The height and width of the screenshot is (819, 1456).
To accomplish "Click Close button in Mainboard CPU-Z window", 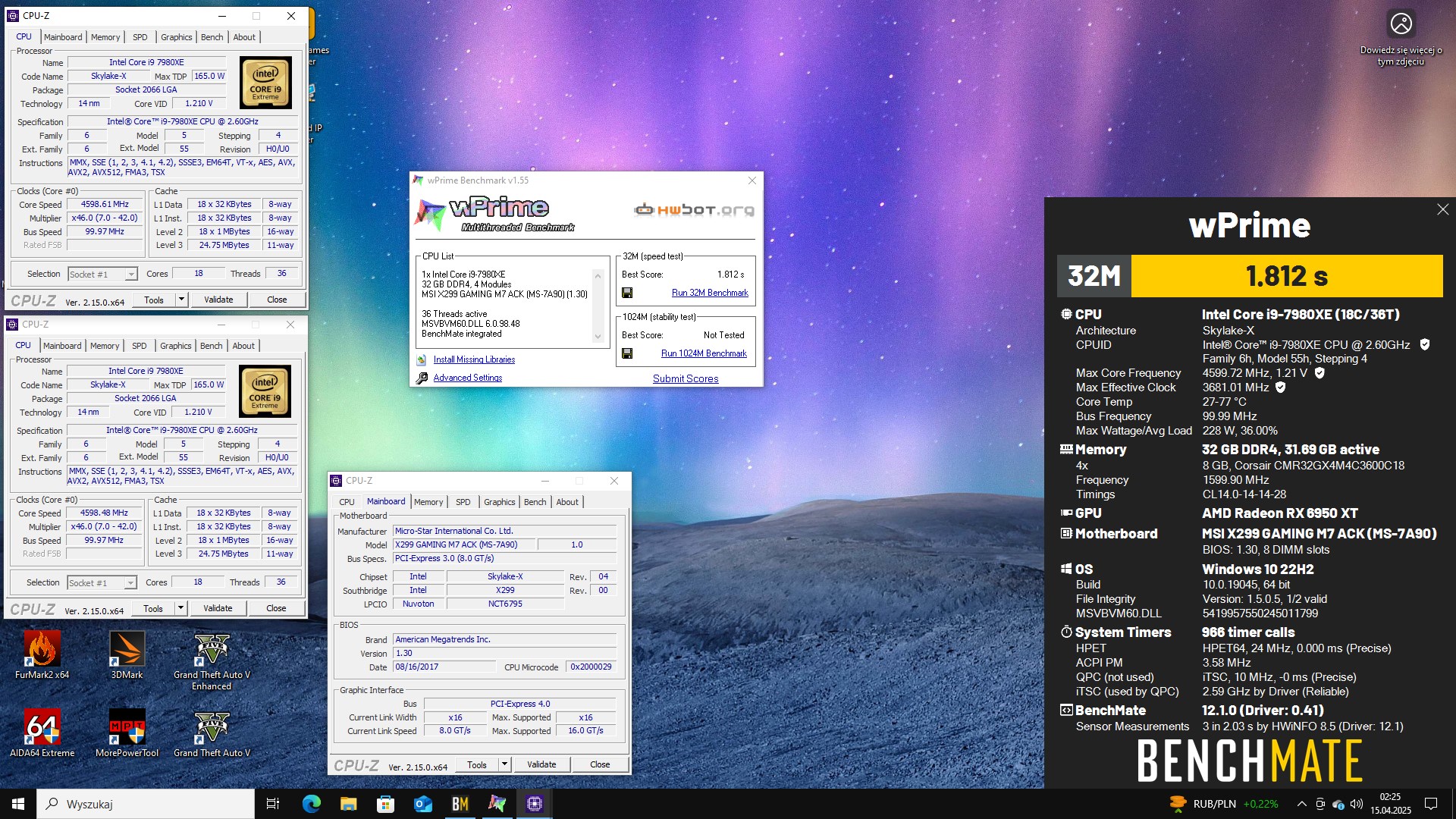I will [600, 764].
